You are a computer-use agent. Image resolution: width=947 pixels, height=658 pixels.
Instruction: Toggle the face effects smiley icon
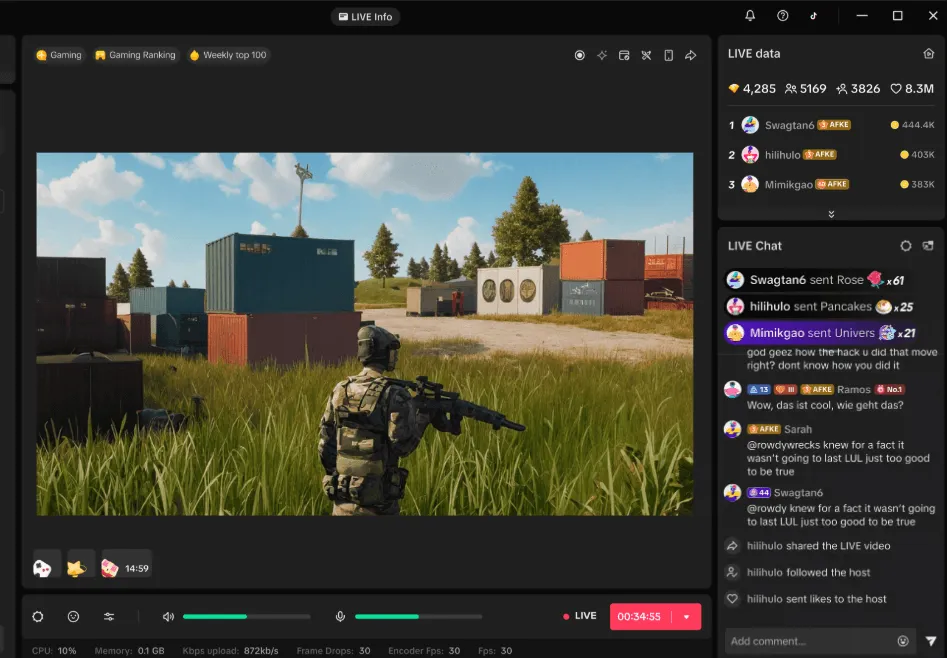point(73,617)
